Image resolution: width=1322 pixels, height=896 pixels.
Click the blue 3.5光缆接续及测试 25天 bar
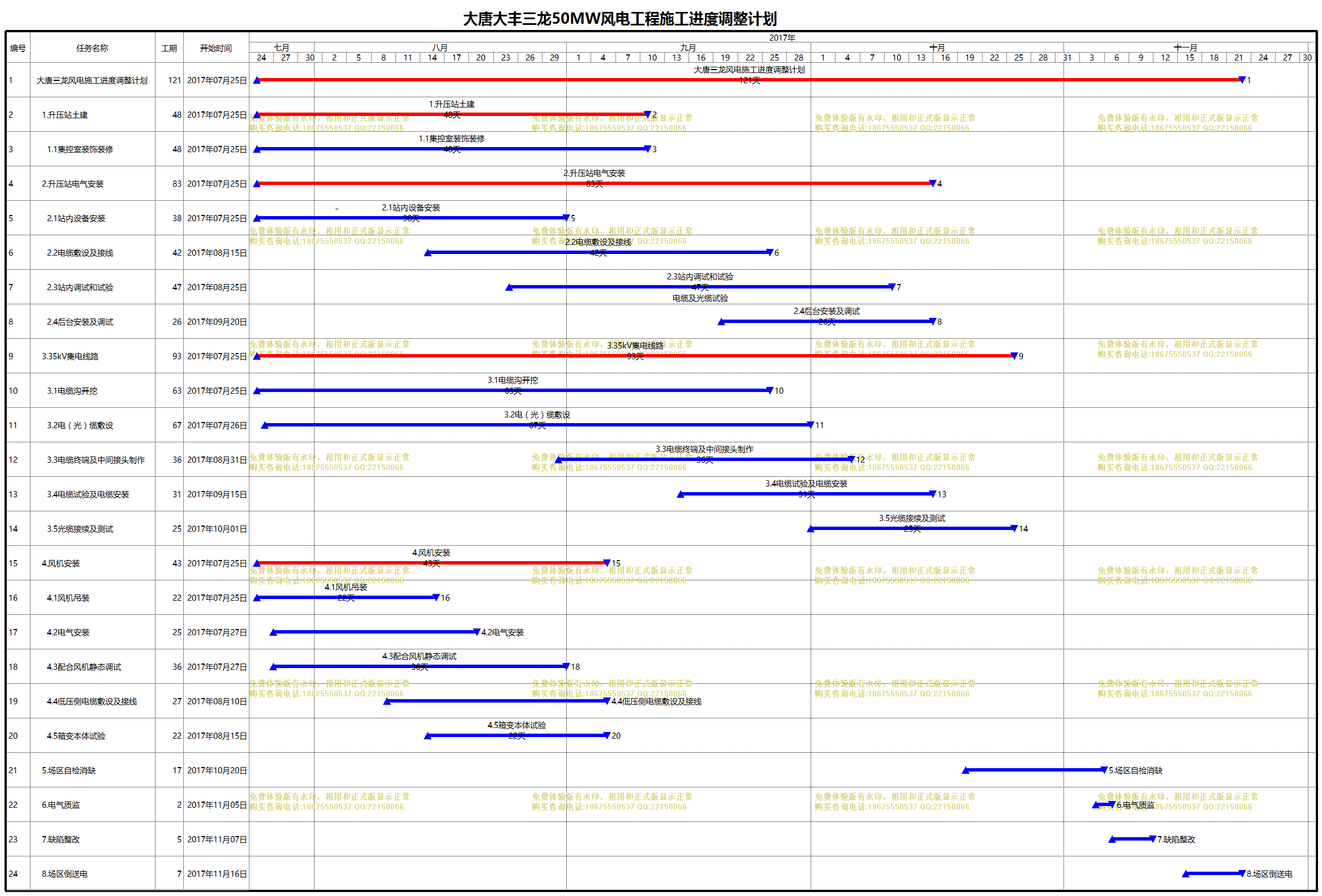(x=912, y=528)
